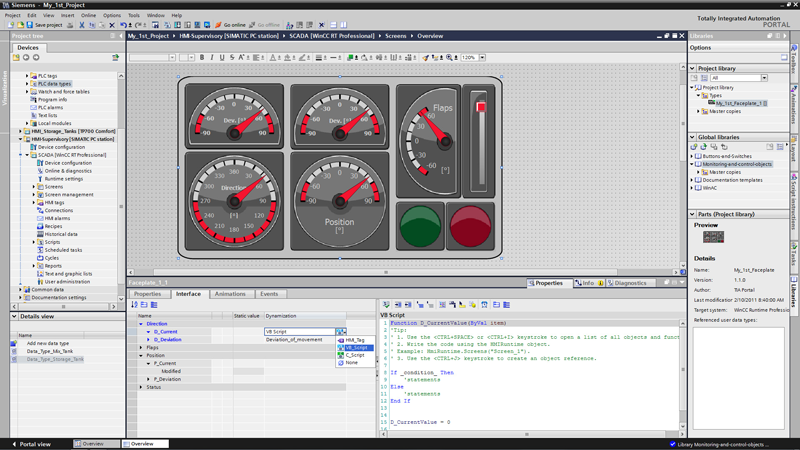Viewport: 800px width, 450px height.
Task: Click the Go online button
Action: [x=230, y=25]
